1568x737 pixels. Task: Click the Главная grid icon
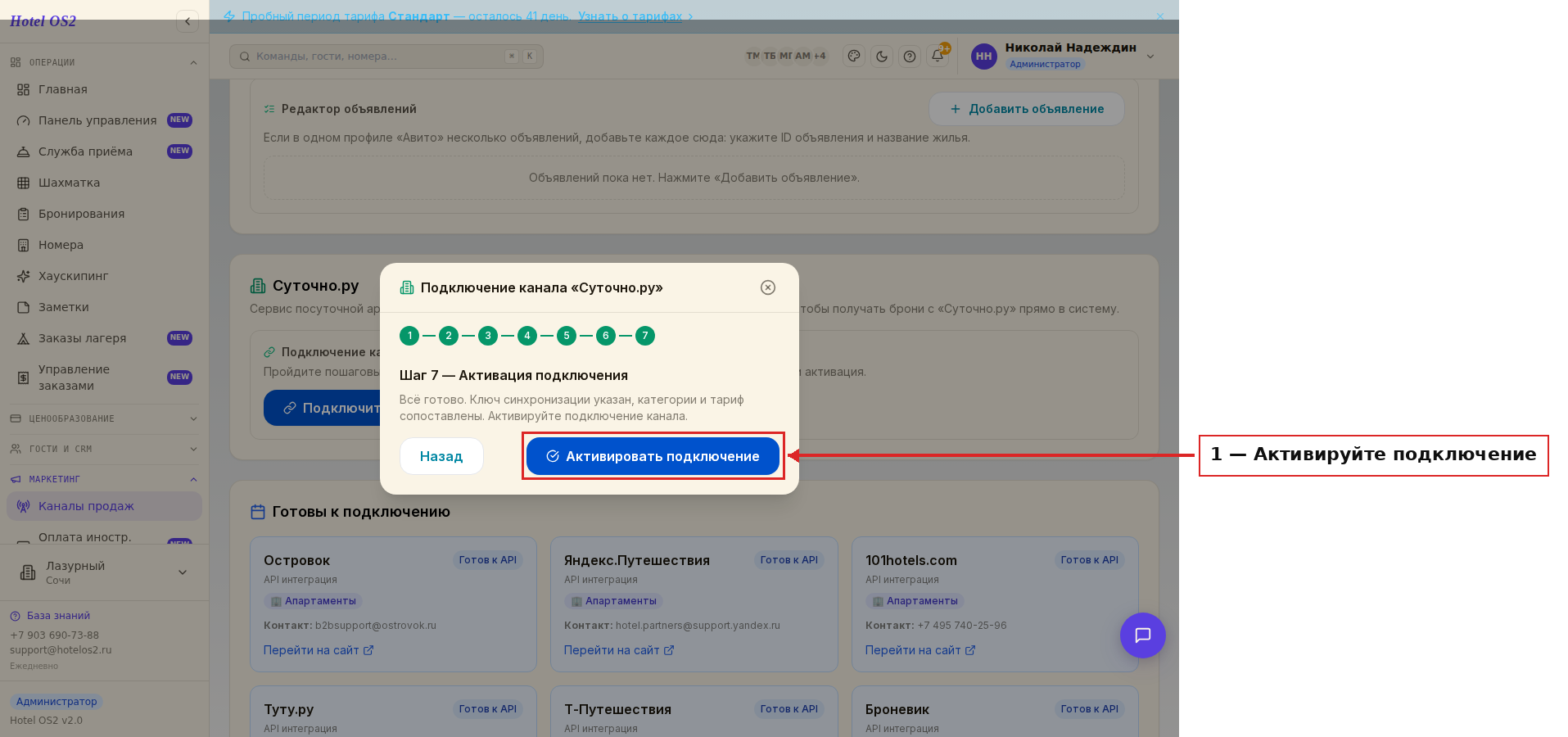(23, 89)
